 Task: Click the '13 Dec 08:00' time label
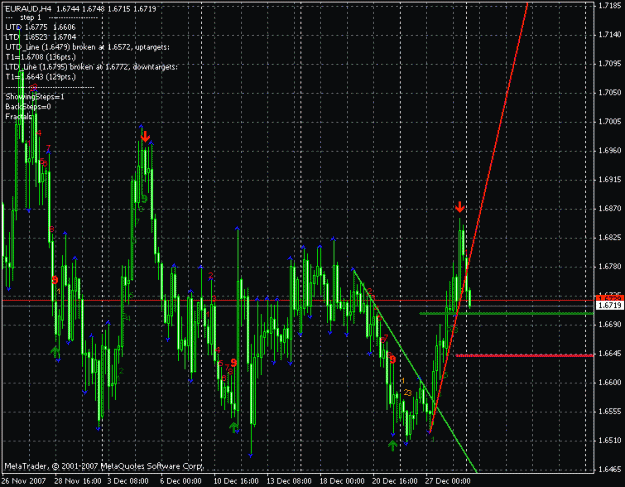[x=289, y=481]
